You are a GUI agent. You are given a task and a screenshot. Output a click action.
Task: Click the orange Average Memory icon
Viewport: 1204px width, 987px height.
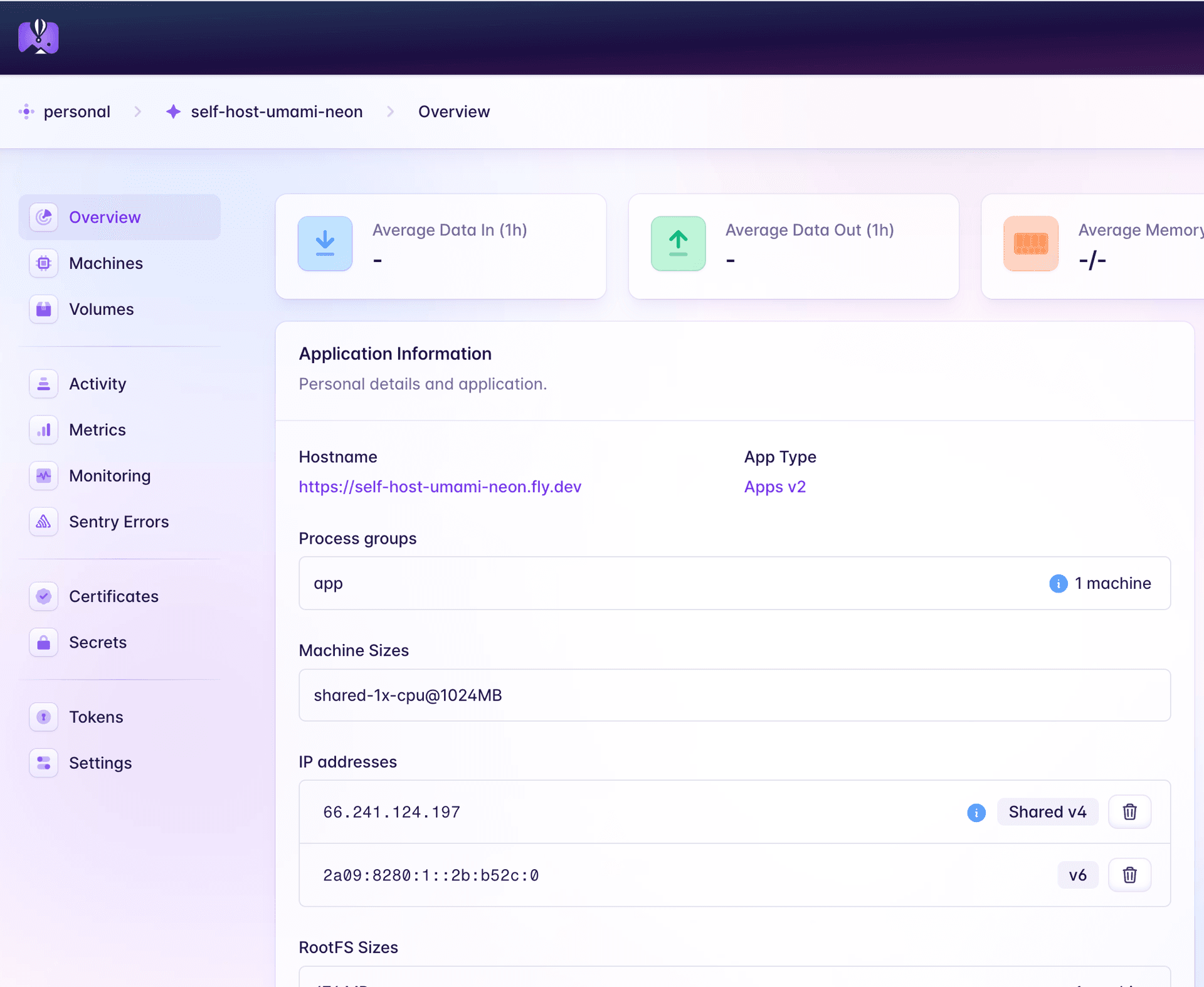1030,244
